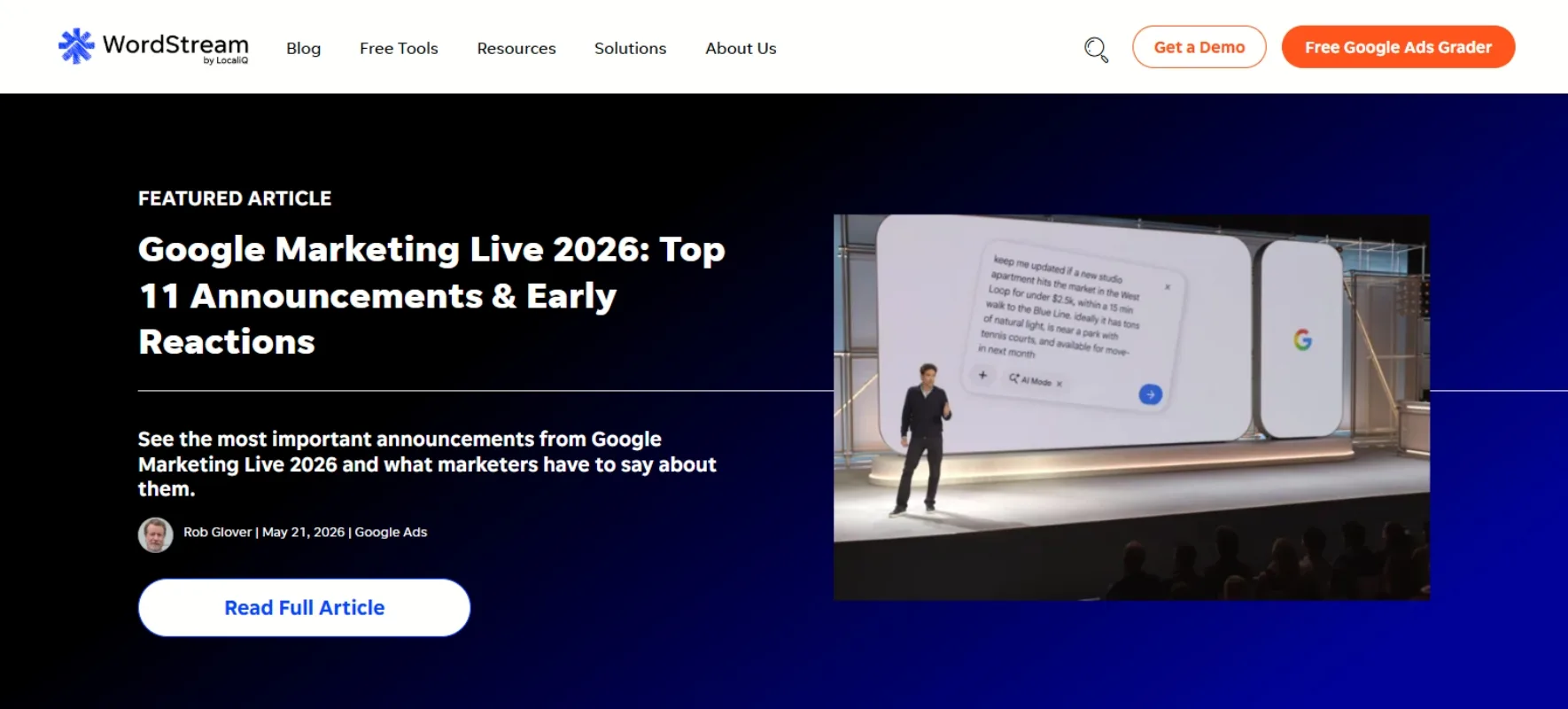Click the WordStream logo
The image size is (1568, 709).
[x=153, y=47]
